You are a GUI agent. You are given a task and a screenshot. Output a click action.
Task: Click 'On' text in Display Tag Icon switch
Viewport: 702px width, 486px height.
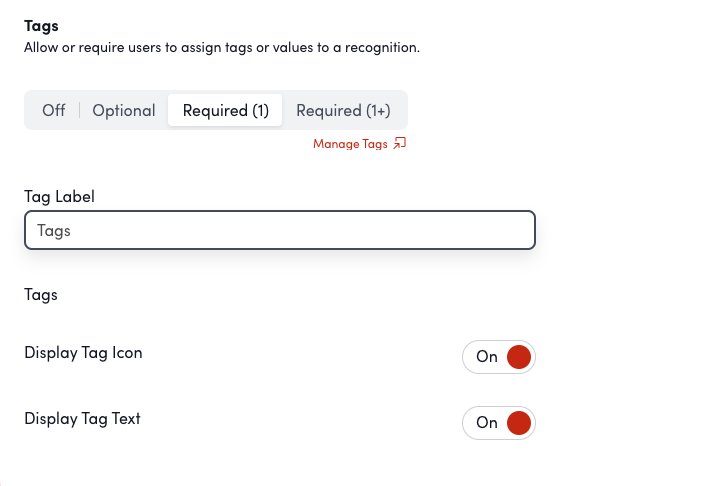pos(487,357)
